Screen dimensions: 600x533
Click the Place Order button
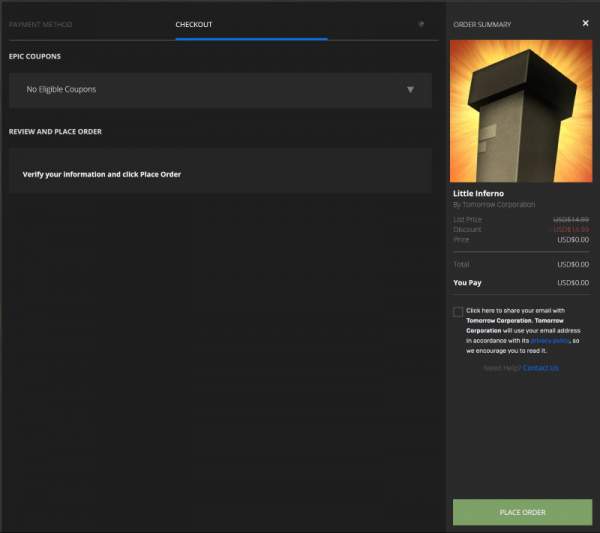coord(522,512)
